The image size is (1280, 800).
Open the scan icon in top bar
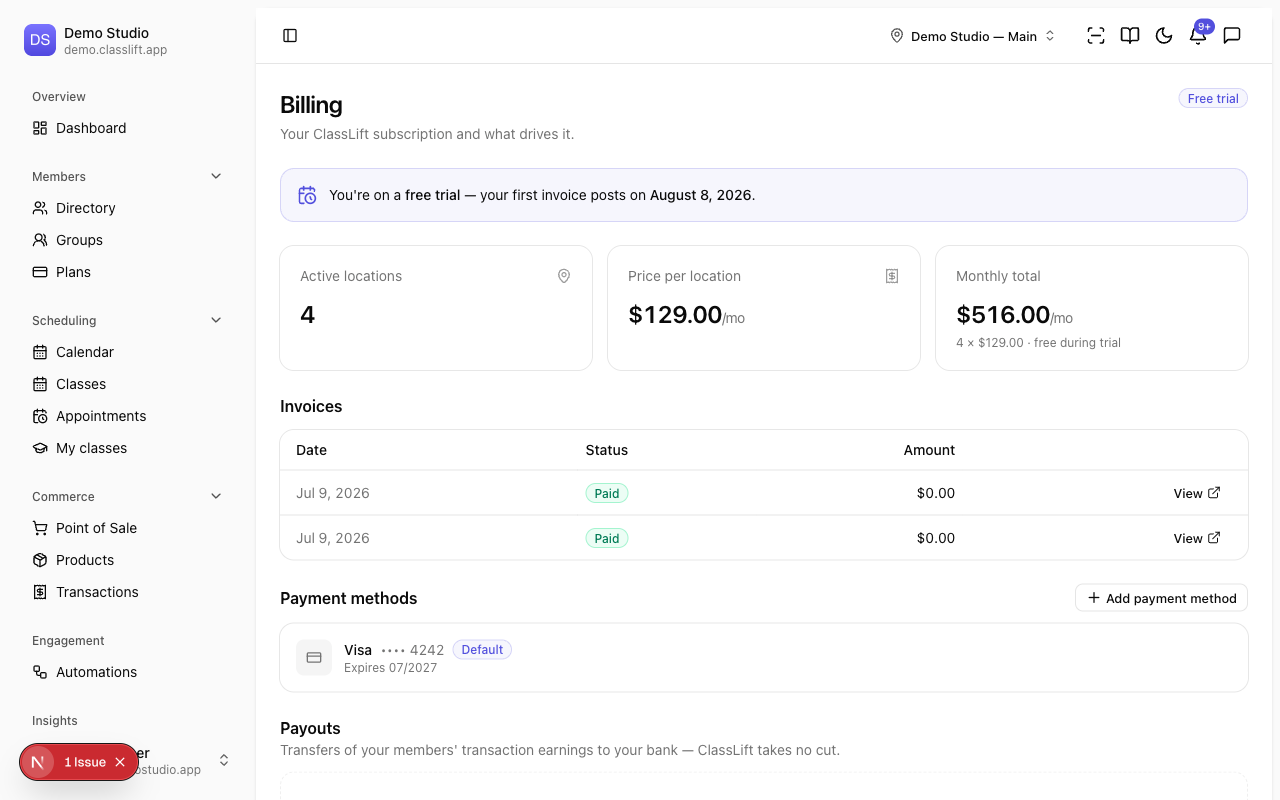click(x=1096, y=36)
